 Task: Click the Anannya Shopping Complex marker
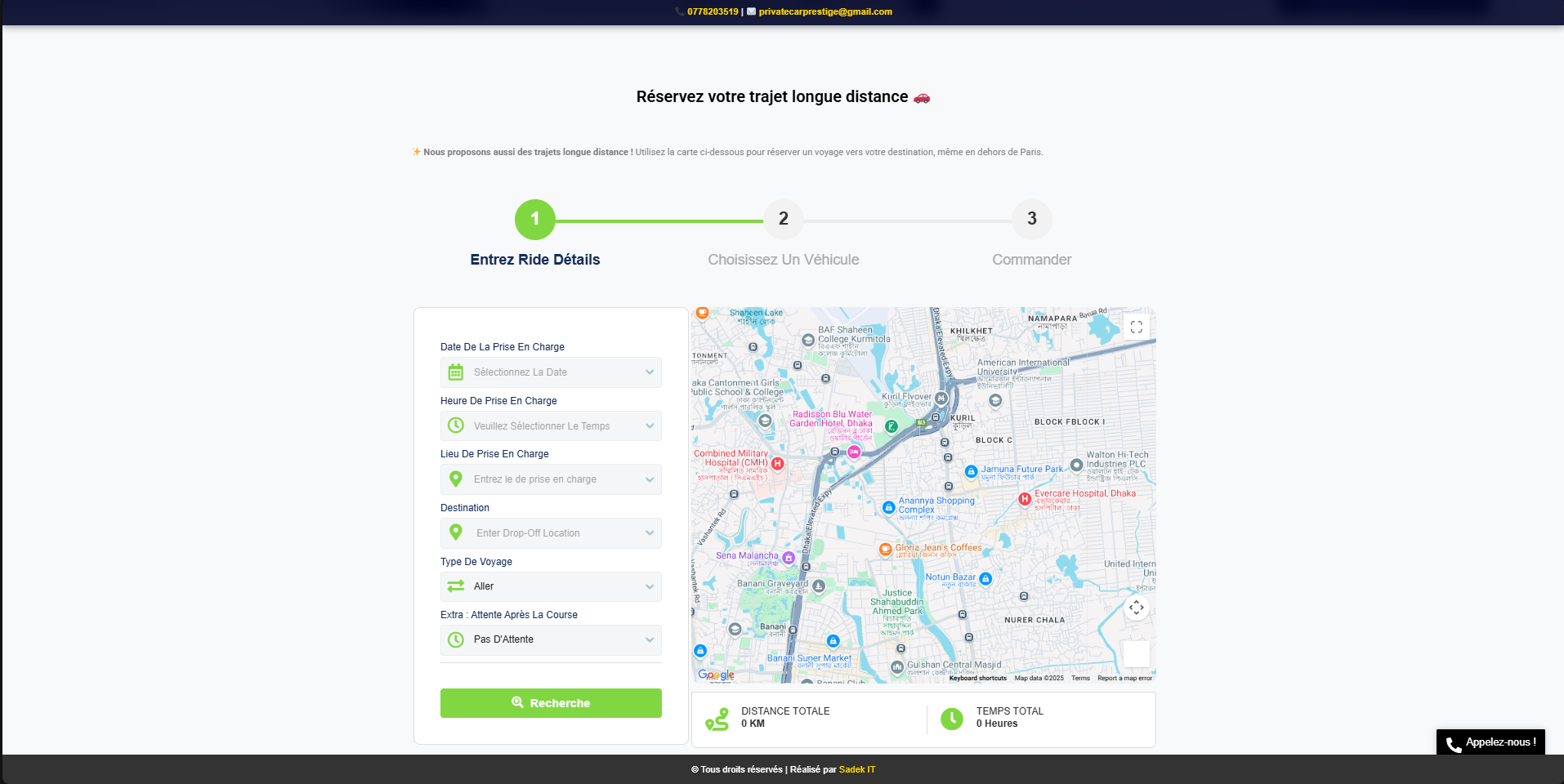[x=888, y=508]
